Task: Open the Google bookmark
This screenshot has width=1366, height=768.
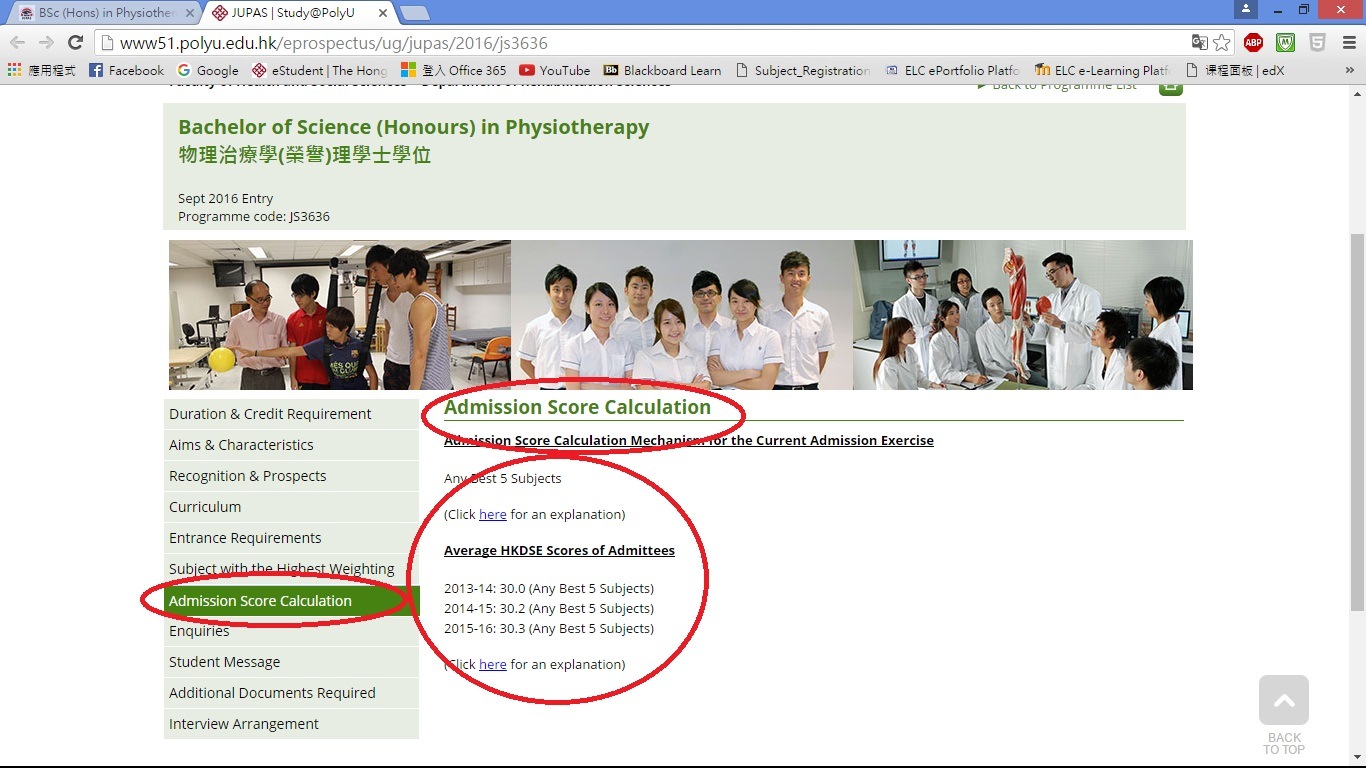Action: pyautogui.click(x=208, y=70)
